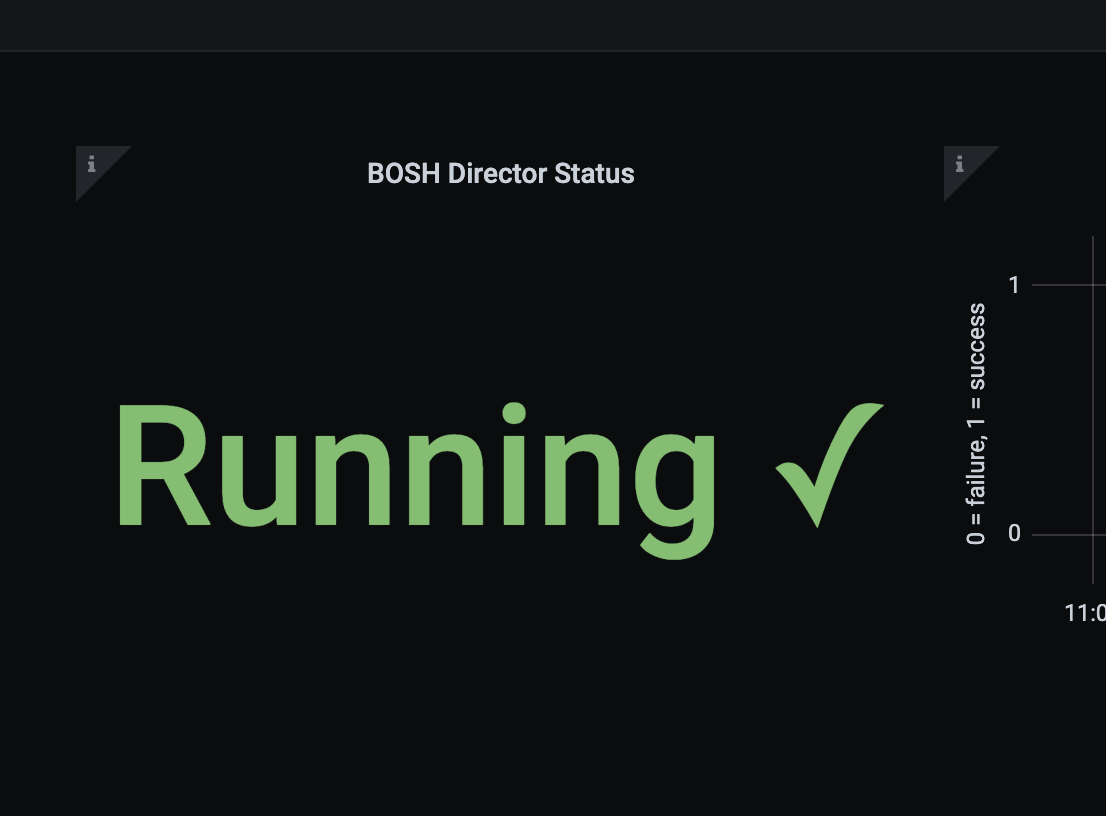The image size is (1106, 816).
Task: Click the BOSH Director Status info icon
Action: pyautogui.click(x=92, y=163)
